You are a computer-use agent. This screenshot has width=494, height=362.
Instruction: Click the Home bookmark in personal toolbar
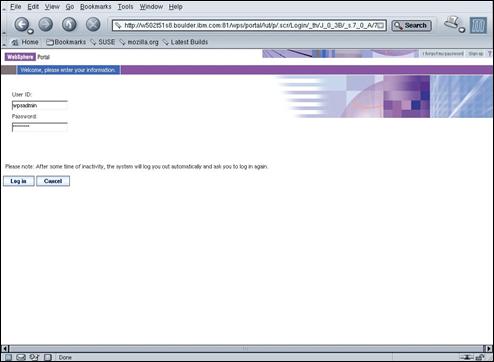click(x=25, y=42)
